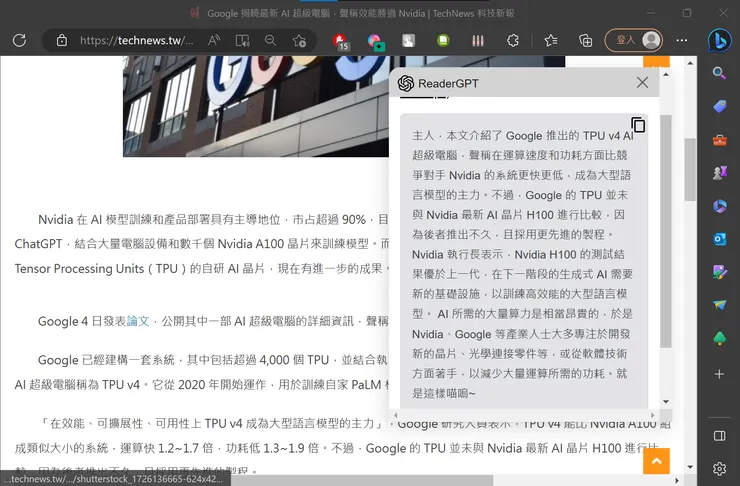The width and height of the screenshot is (740, 486).
Task: Click the technews.tw address bar
Action: pos(136,41)
